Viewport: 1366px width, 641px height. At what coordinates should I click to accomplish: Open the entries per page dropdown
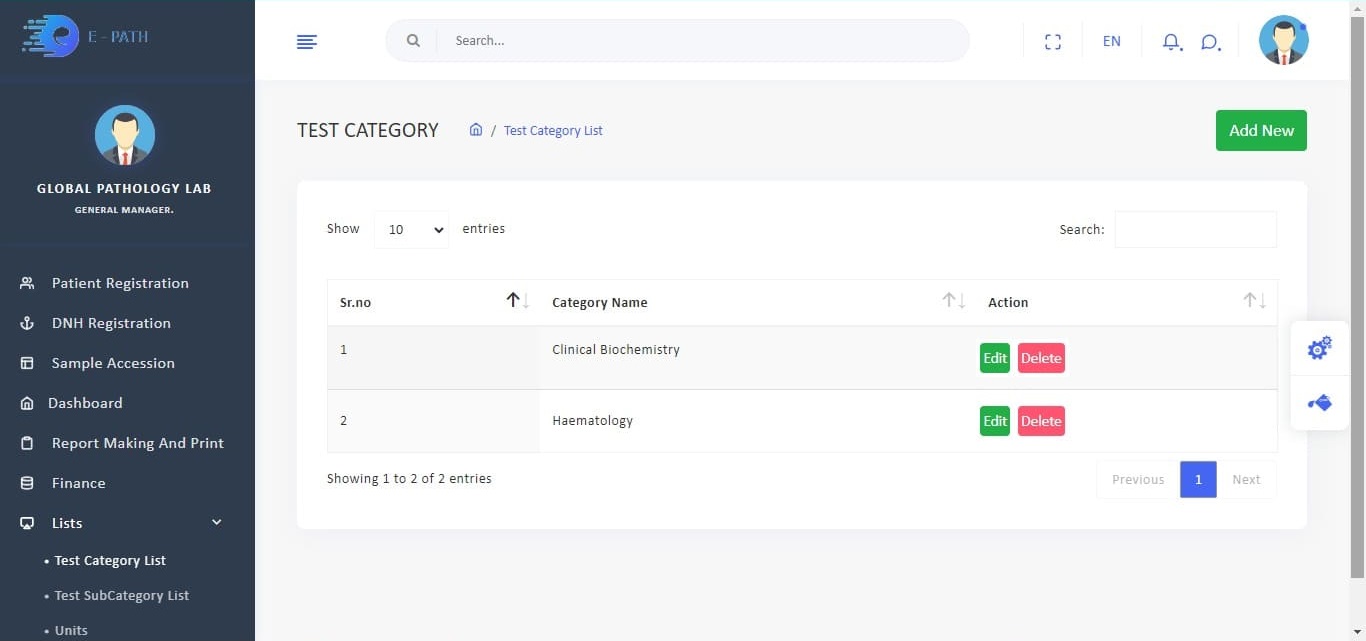tap(411, 229)
